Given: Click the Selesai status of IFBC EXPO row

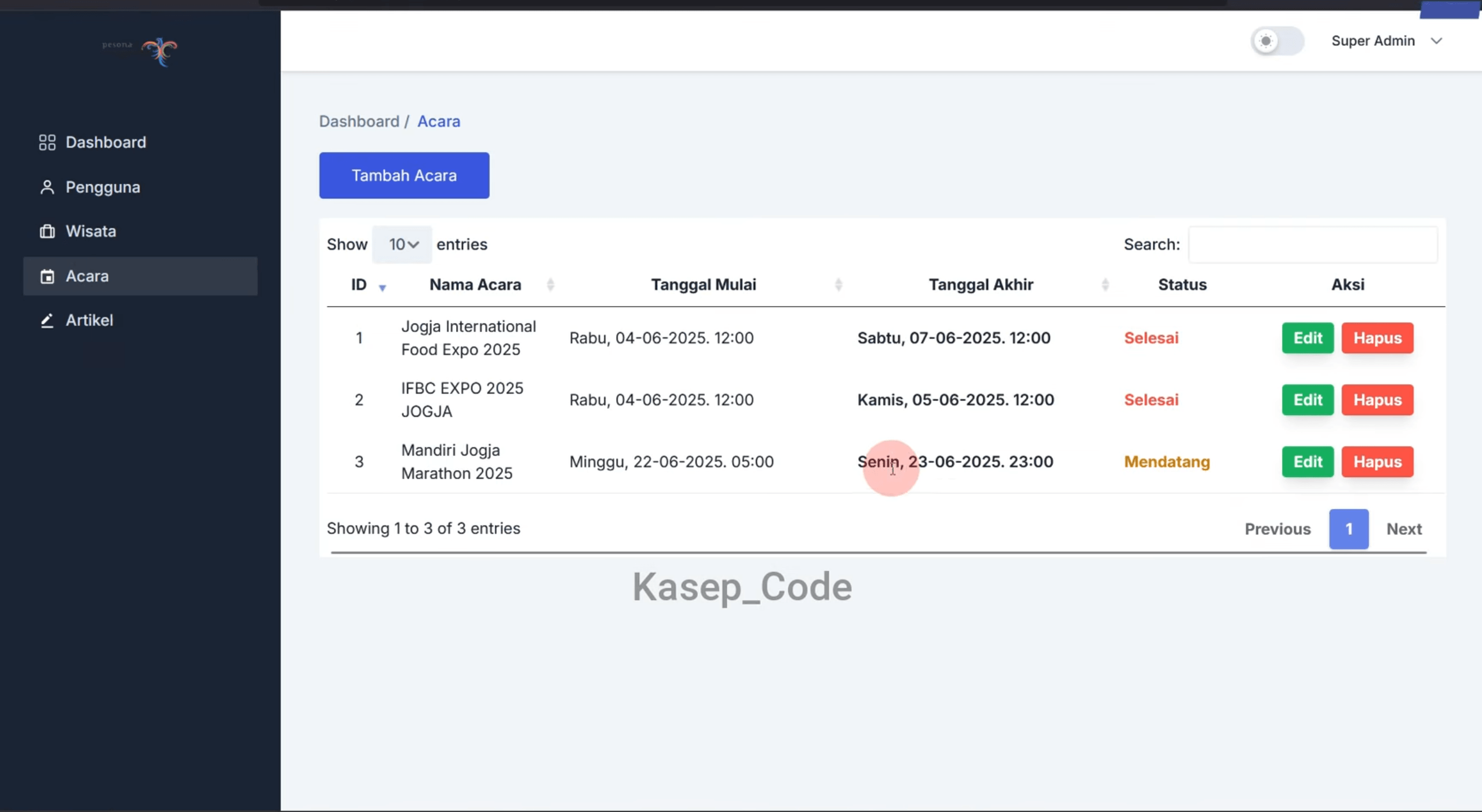Looking at the screenshot, I should click(1151, 400).
